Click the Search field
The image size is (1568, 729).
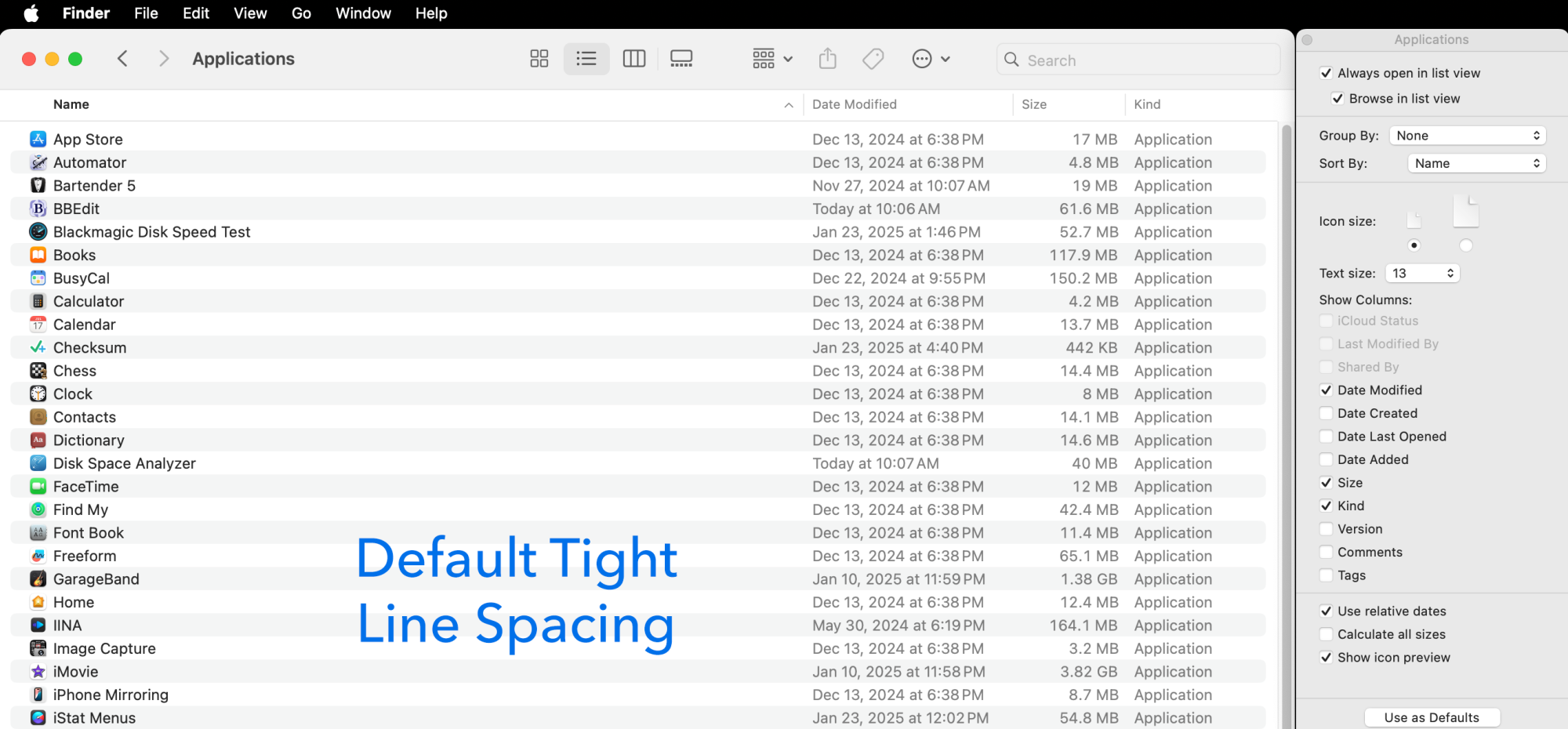click(x=1138, y=60)
